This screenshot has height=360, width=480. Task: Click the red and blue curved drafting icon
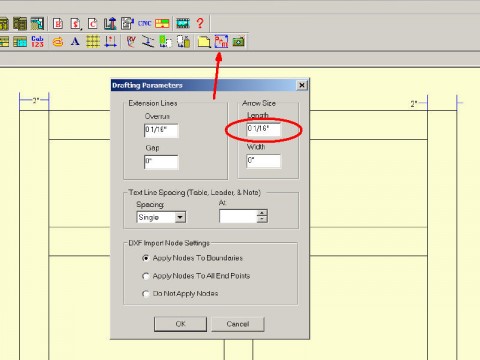tap(131, 42)
